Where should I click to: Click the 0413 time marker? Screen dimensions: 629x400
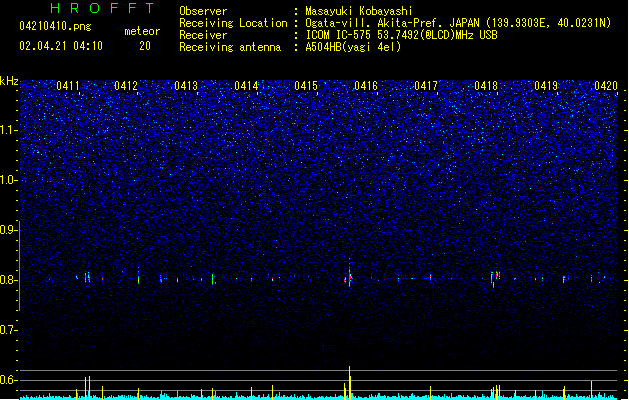point(186,86)
